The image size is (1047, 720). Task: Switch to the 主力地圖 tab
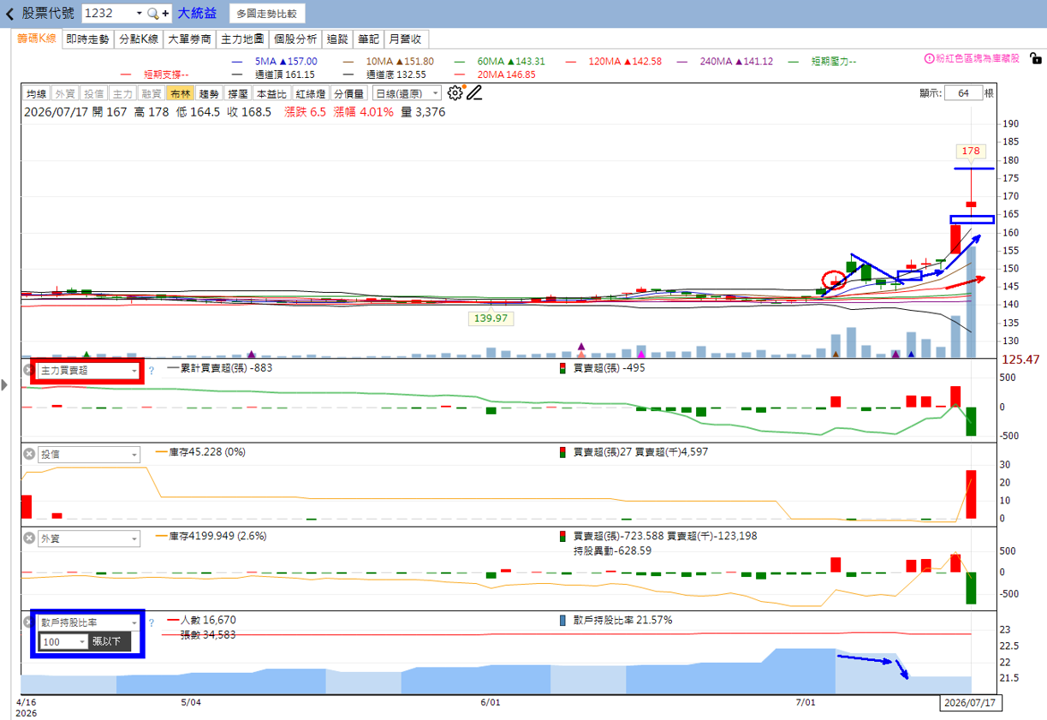tap(242, 39)
